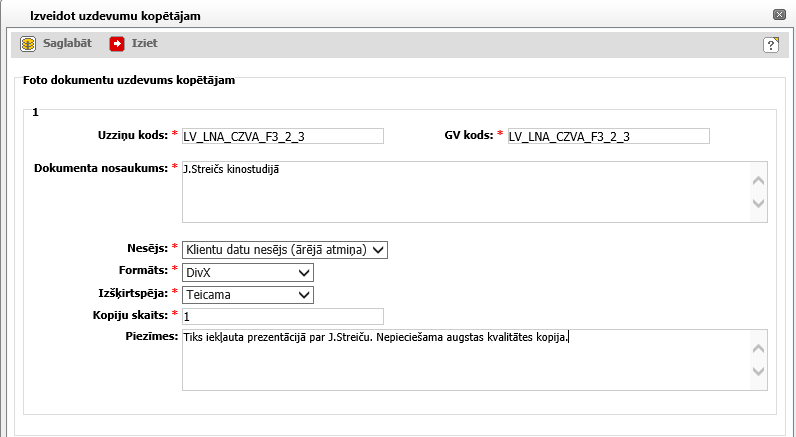Close the Izveidot uzdevumu kopētājam dialog
This screenshot has width=796, height=437.
coord(778,15)
